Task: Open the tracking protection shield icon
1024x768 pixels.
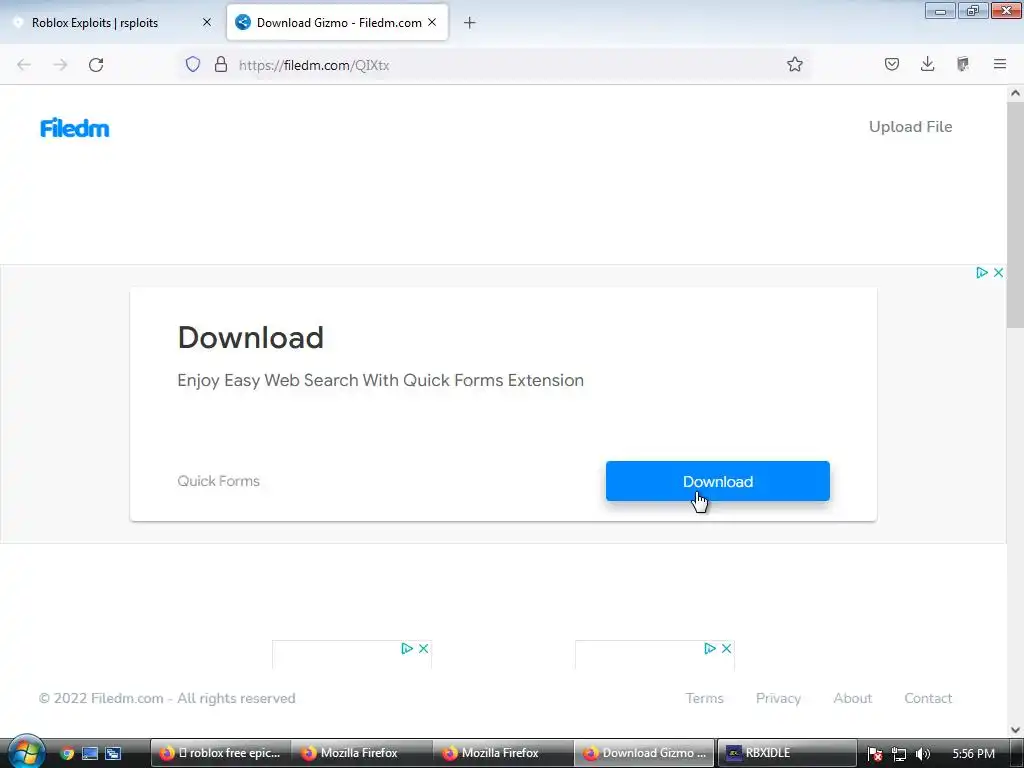Action: [193, 64]
